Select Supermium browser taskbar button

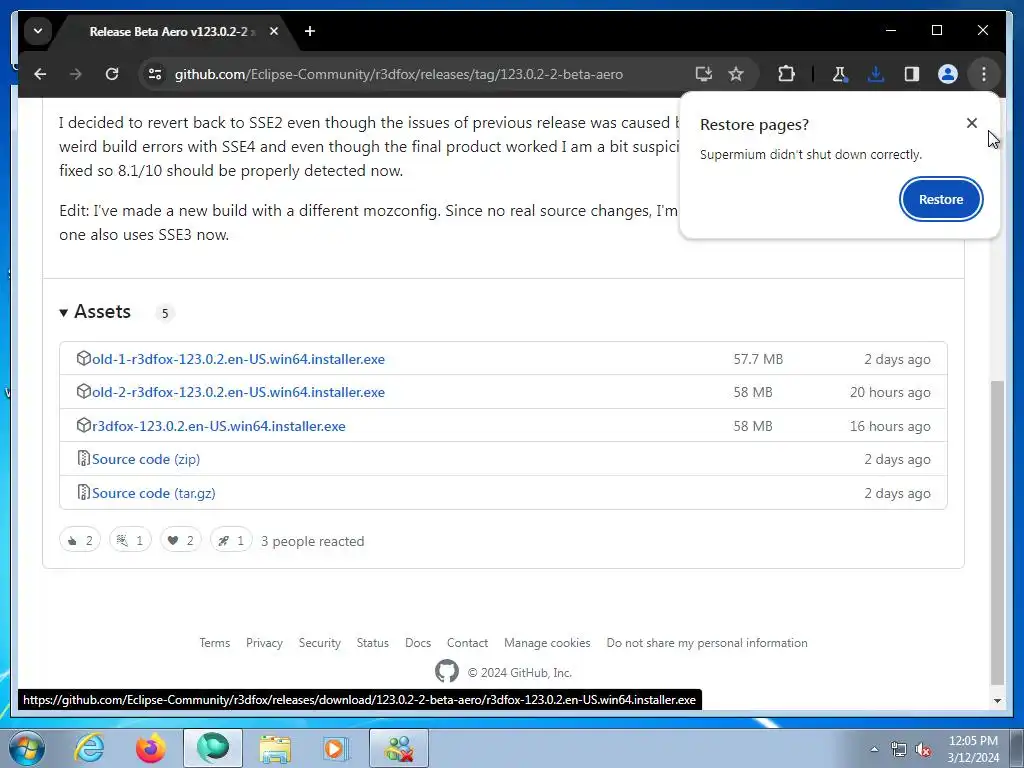213,748
